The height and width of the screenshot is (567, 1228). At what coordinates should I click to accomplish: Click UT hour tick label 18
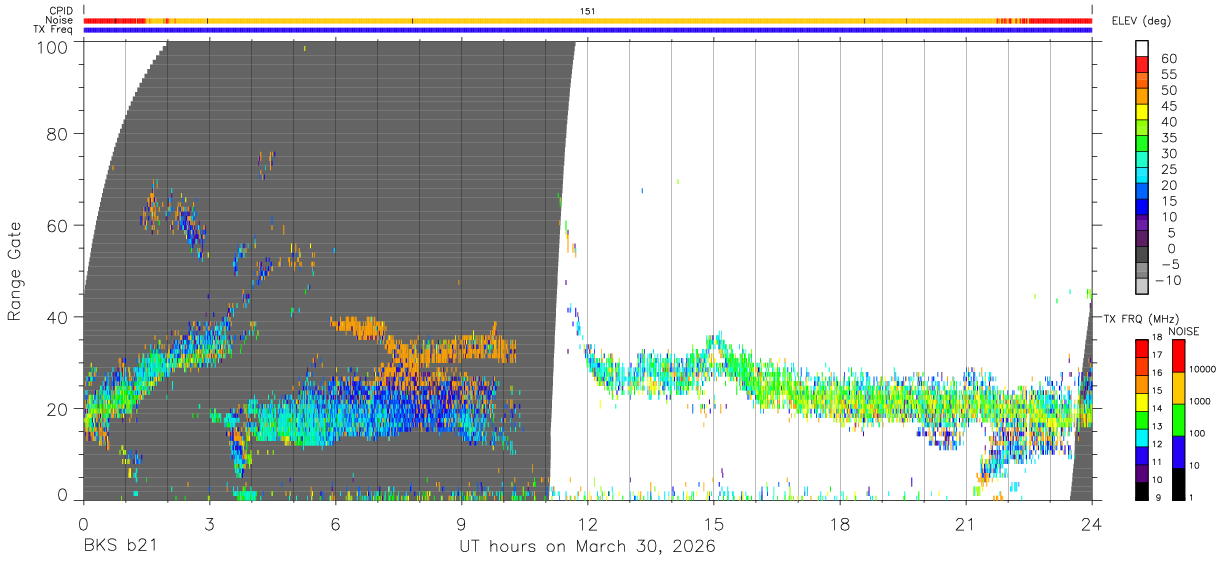839,524
